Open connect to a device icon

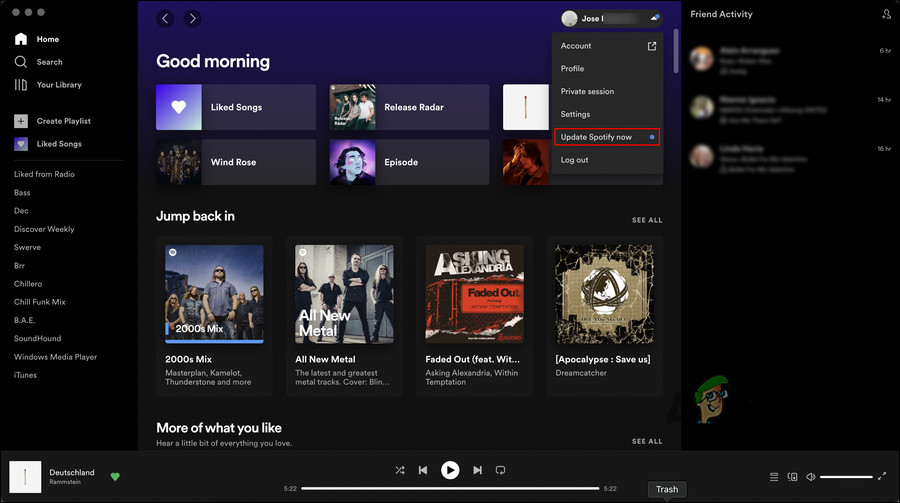(792, 477)
